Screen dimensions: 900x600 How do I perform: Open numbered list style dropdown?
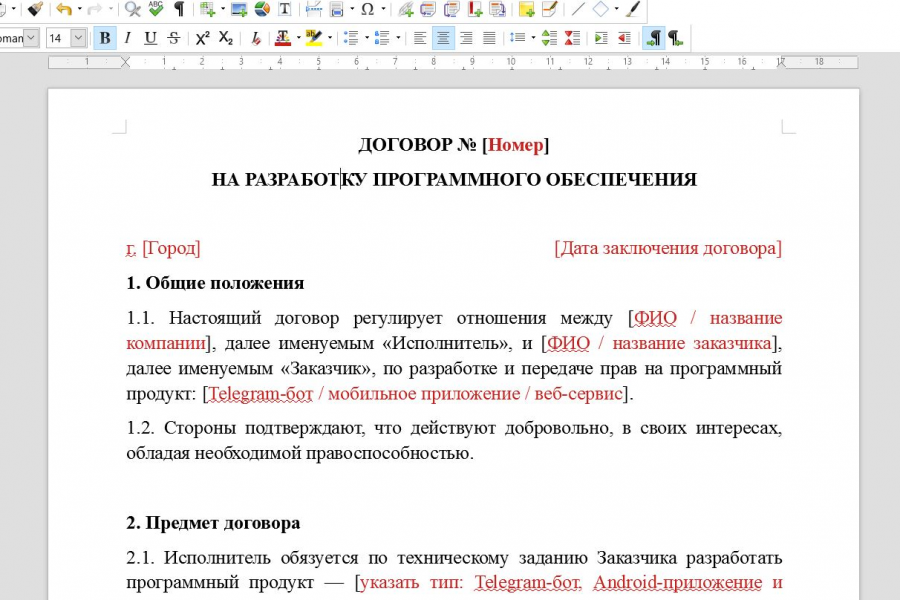pos(398,38)
